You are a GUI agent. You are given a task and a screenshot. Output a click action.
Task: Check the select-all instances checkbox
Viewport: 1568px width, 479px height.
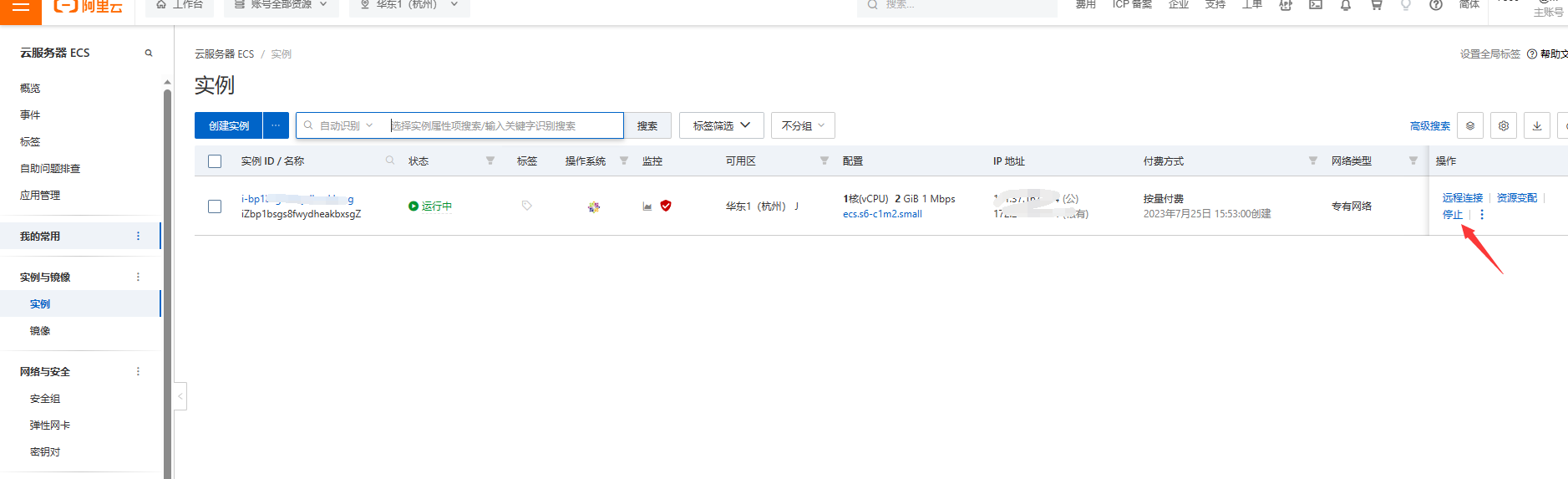pos(215,161)
